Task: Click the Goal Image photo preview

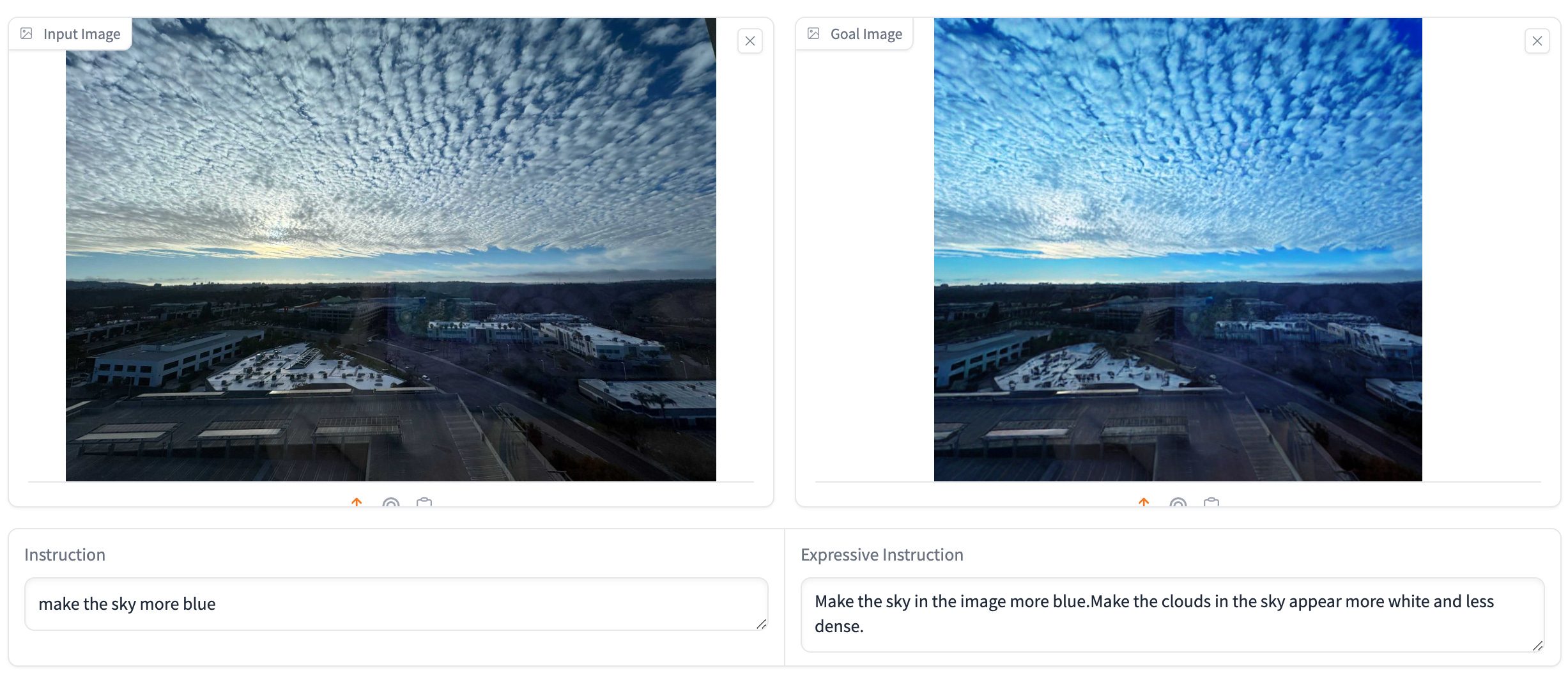Action: click(1178, 249)
